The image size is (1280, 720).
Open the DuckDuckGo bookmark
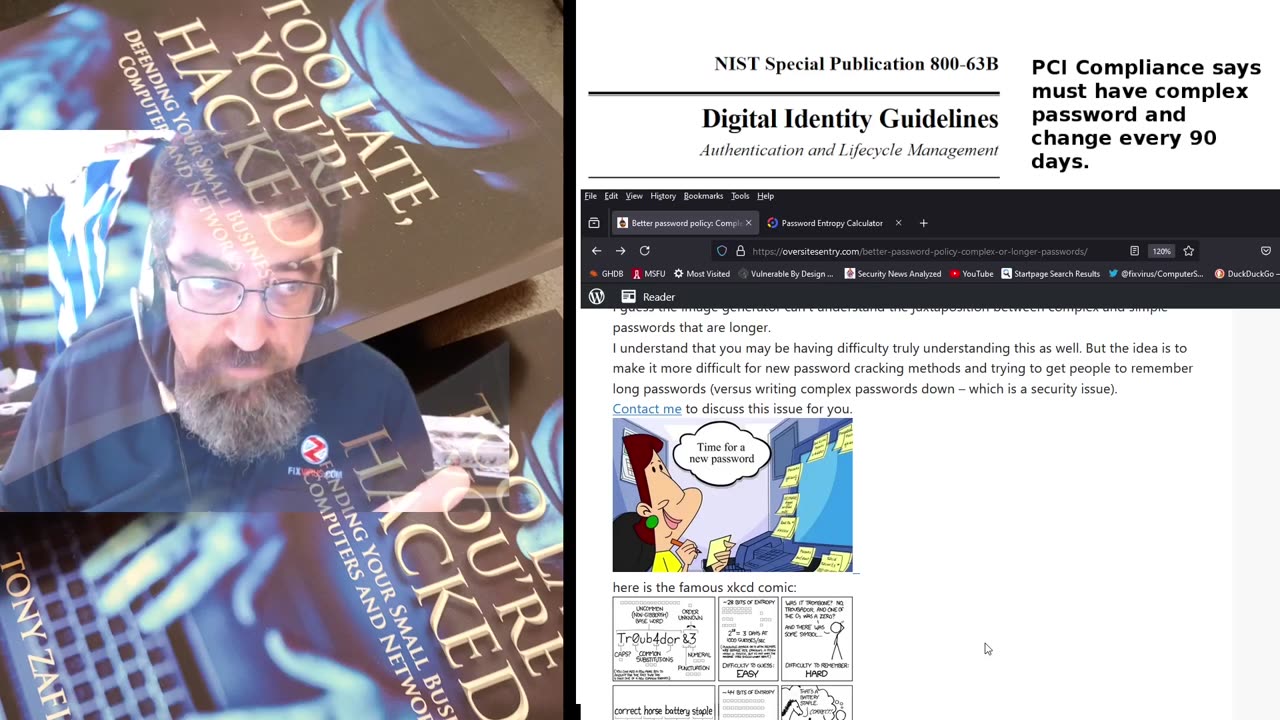[x=1245, y=274]
